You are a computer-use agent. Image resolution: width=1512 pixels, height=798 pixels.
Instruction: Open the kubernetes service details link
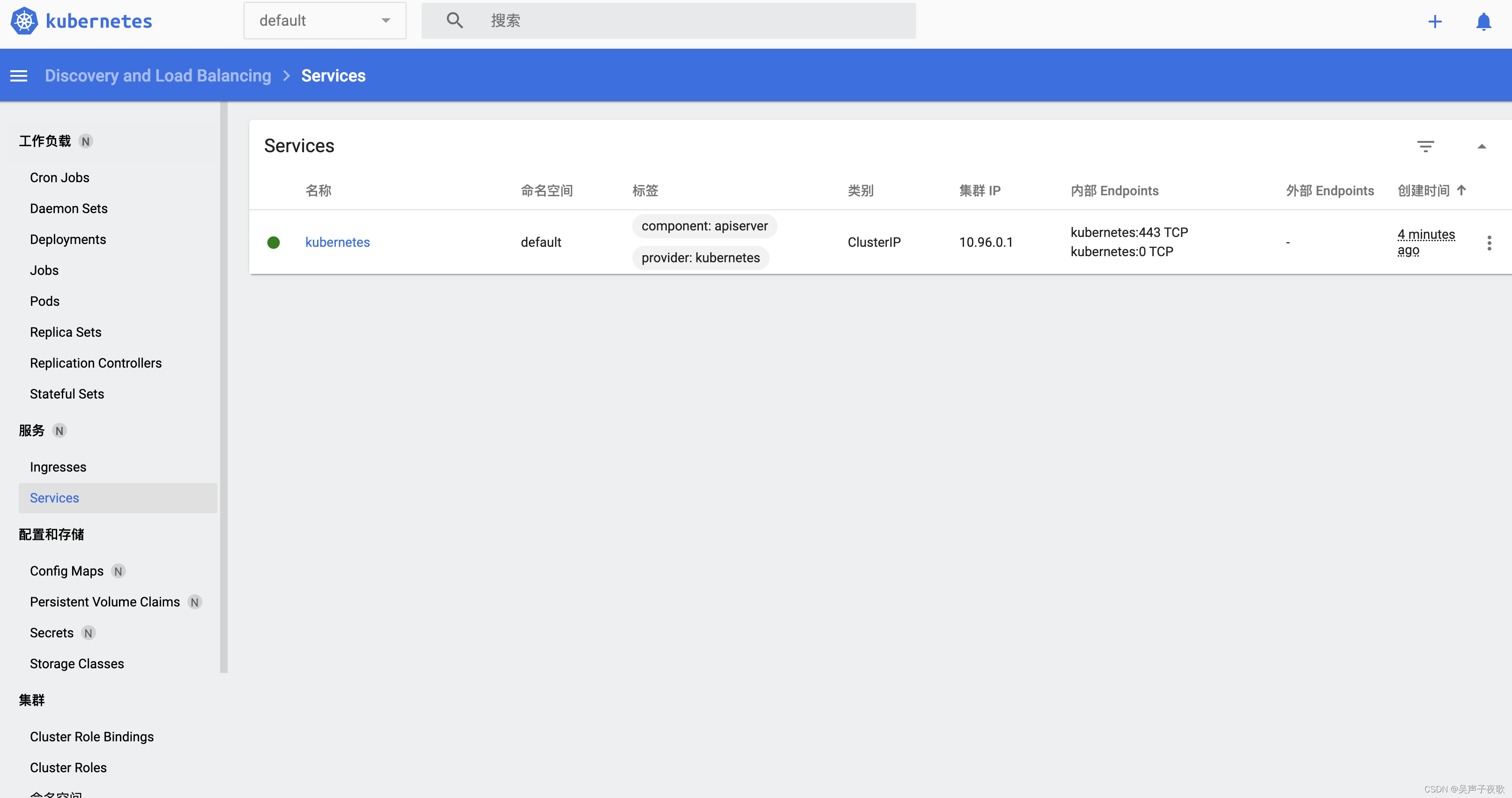[337, 242]
